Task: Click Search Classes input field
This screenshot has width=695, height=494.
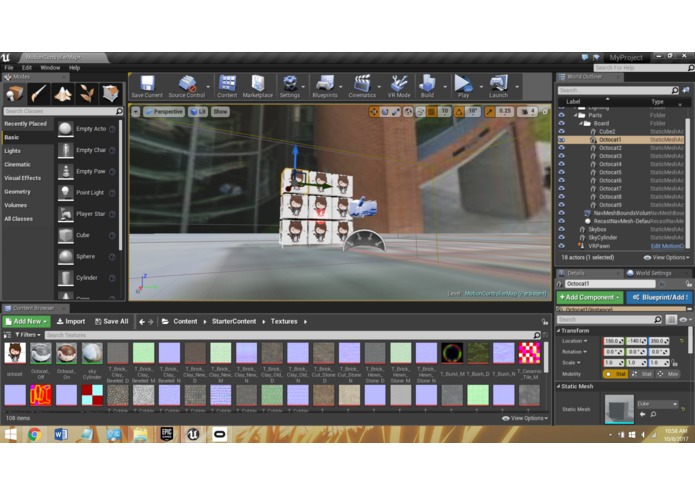Action: (x=62, y=111)
